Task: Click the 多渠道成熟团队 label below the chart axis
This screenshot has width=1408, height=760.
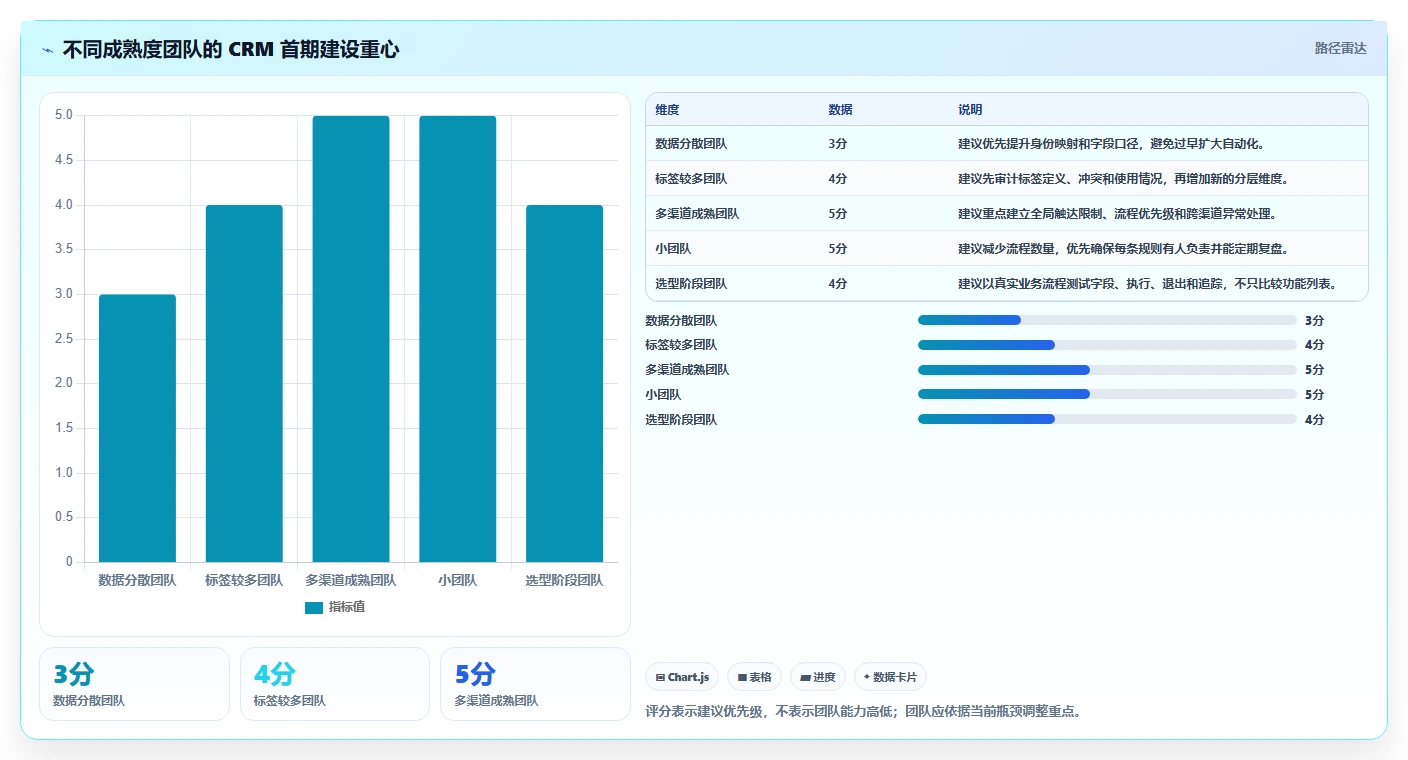Action: point(351,580)
